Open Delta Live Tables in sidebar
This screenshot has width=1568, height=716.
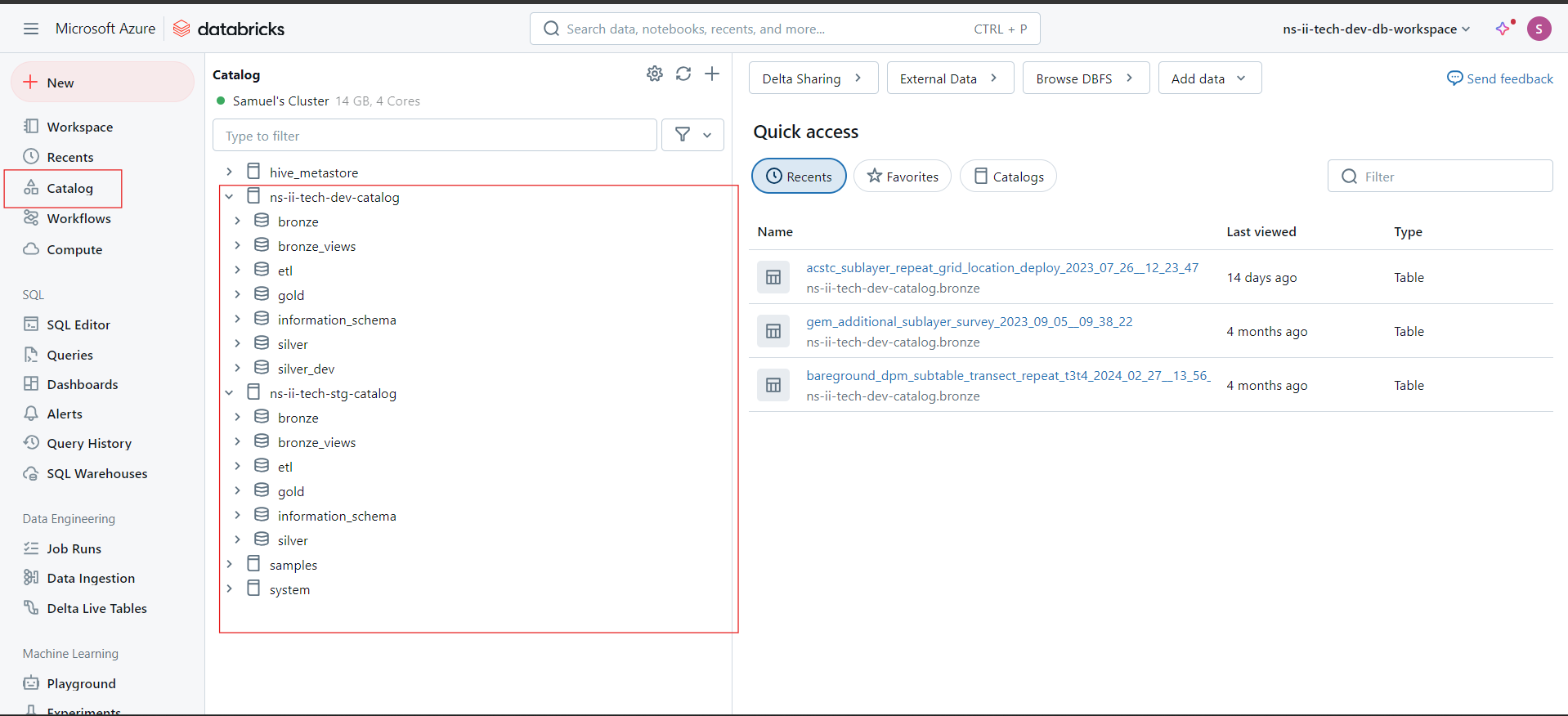click(x=96, y=608)
